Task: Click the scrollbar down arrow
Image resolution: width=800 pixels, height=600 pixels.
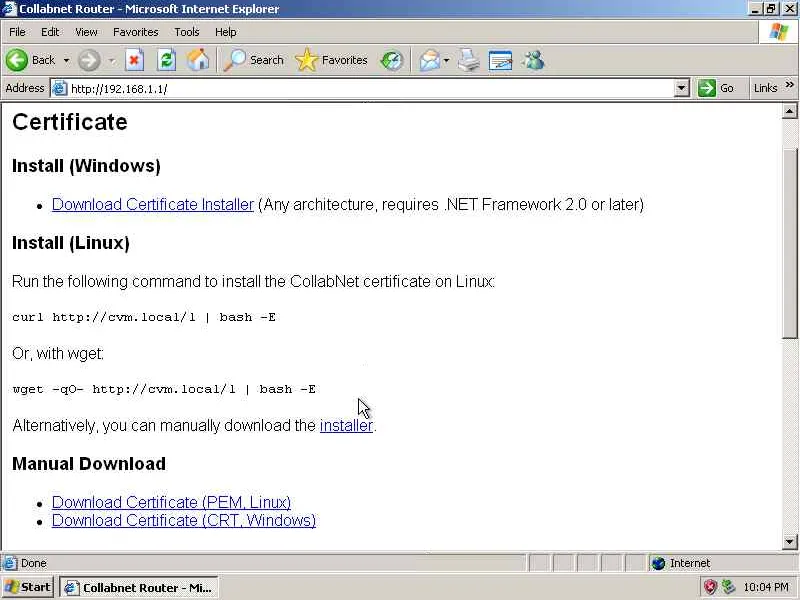Action: [x=789, y=542]
